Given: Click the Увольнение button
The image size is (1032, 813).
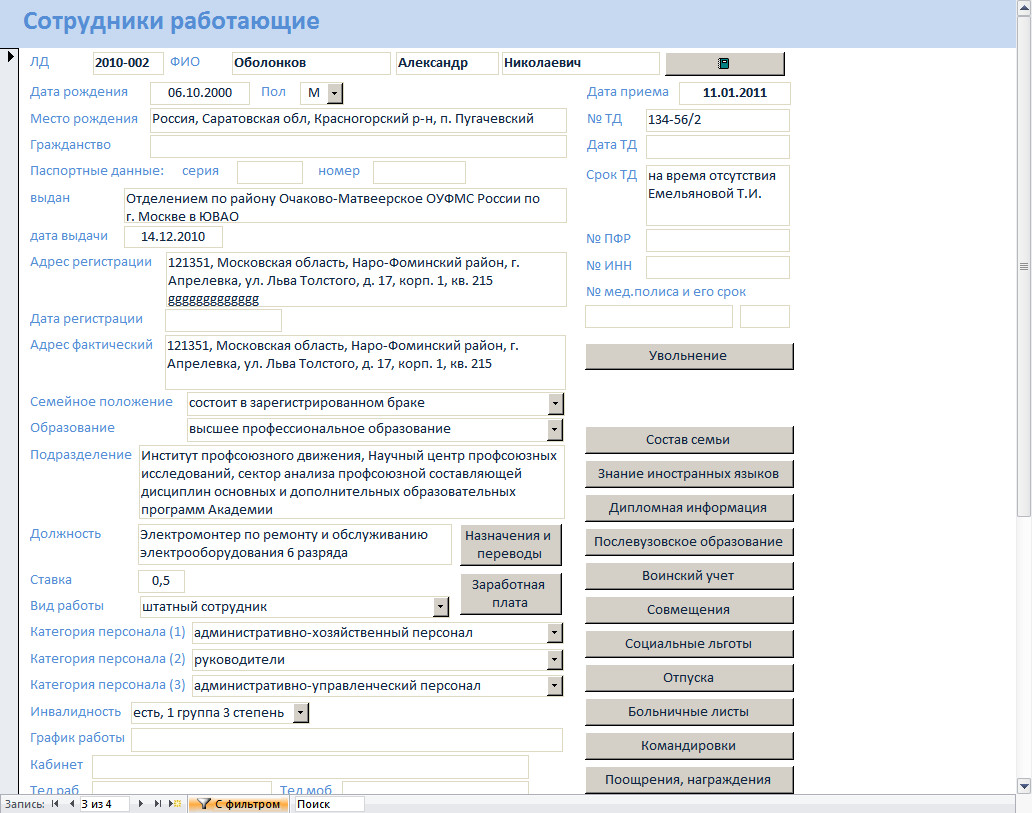Looking at the screenshot, I should [688, 355].
